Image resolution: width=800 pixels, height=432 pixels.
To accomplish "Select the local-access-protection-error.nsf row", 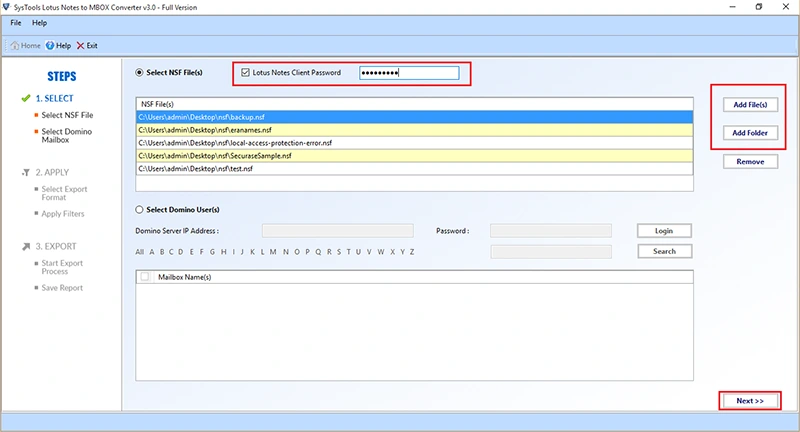I will tap(414, 143).
